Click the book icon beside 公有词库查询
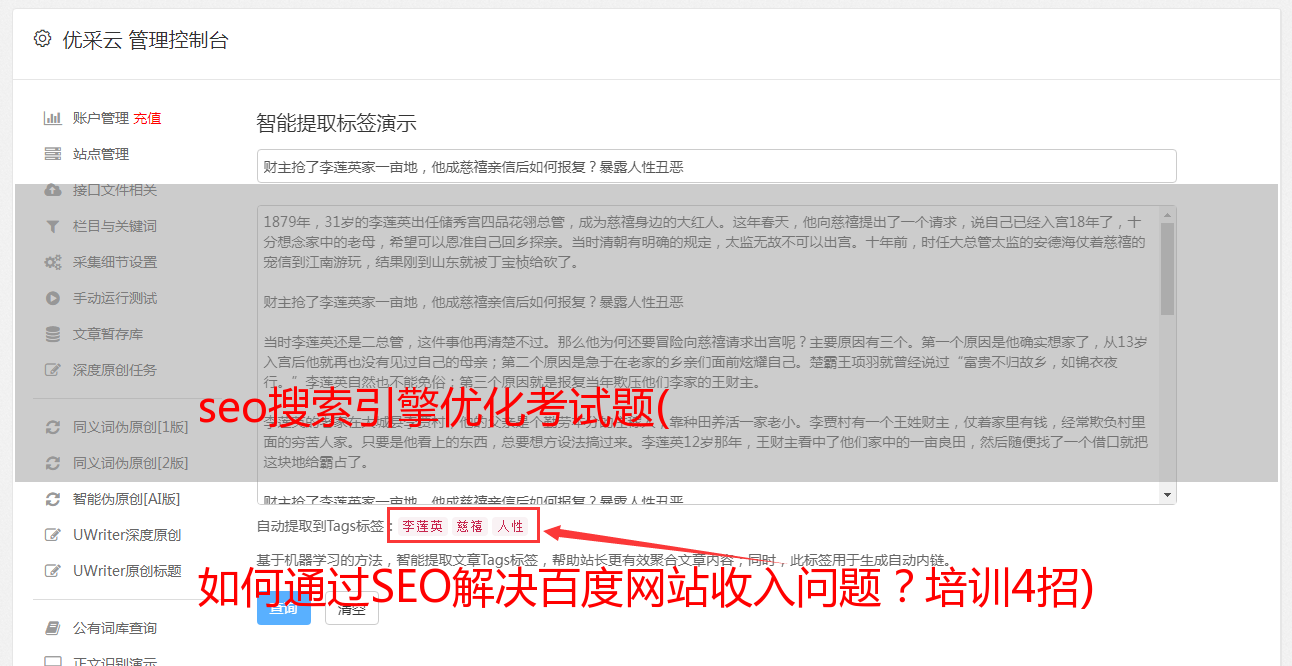 click(x=53, y=628)
